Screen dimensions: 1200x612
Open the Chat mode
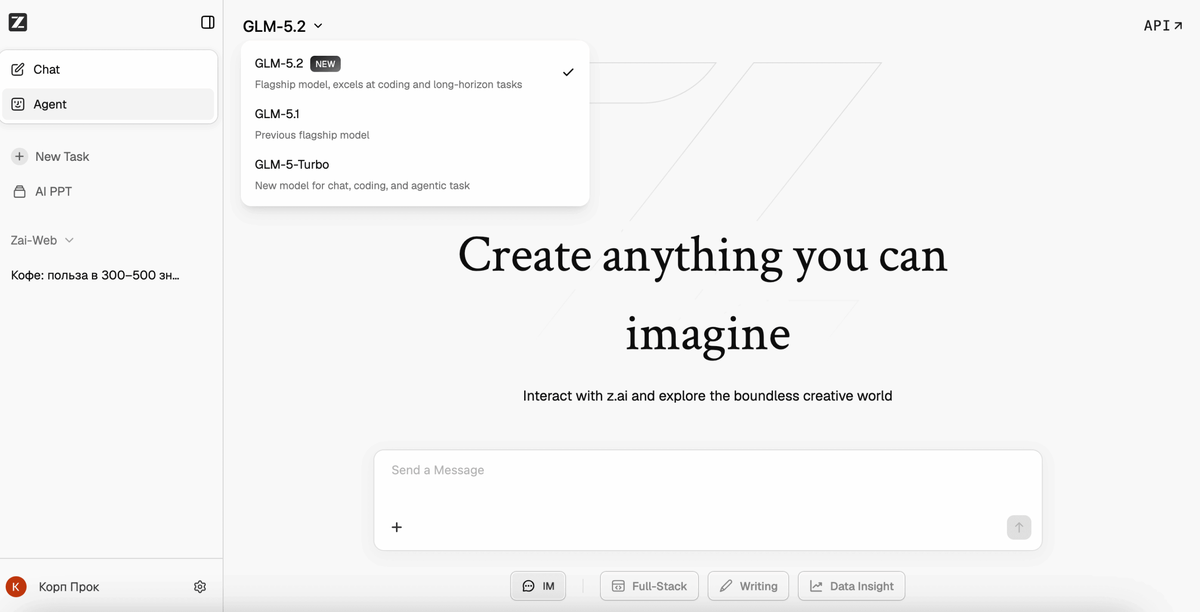click(x=109, y=69)
